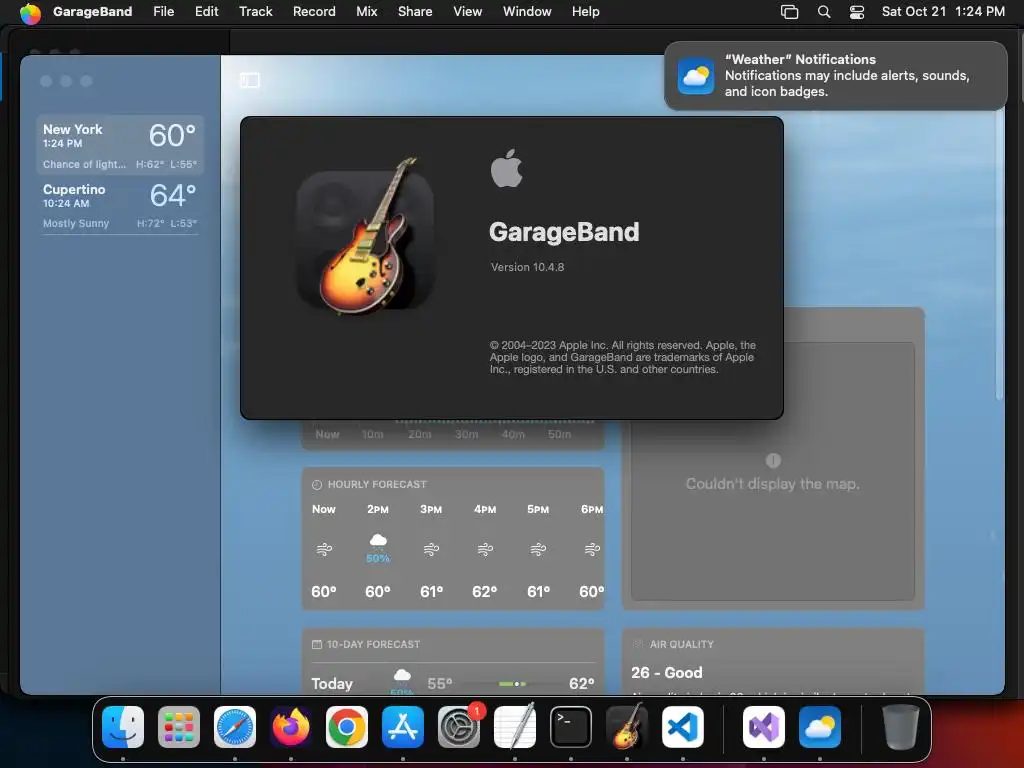Open Visual Studio from the Dock
This screenshot has width=1024, height=768.
[x=763, y=727]
